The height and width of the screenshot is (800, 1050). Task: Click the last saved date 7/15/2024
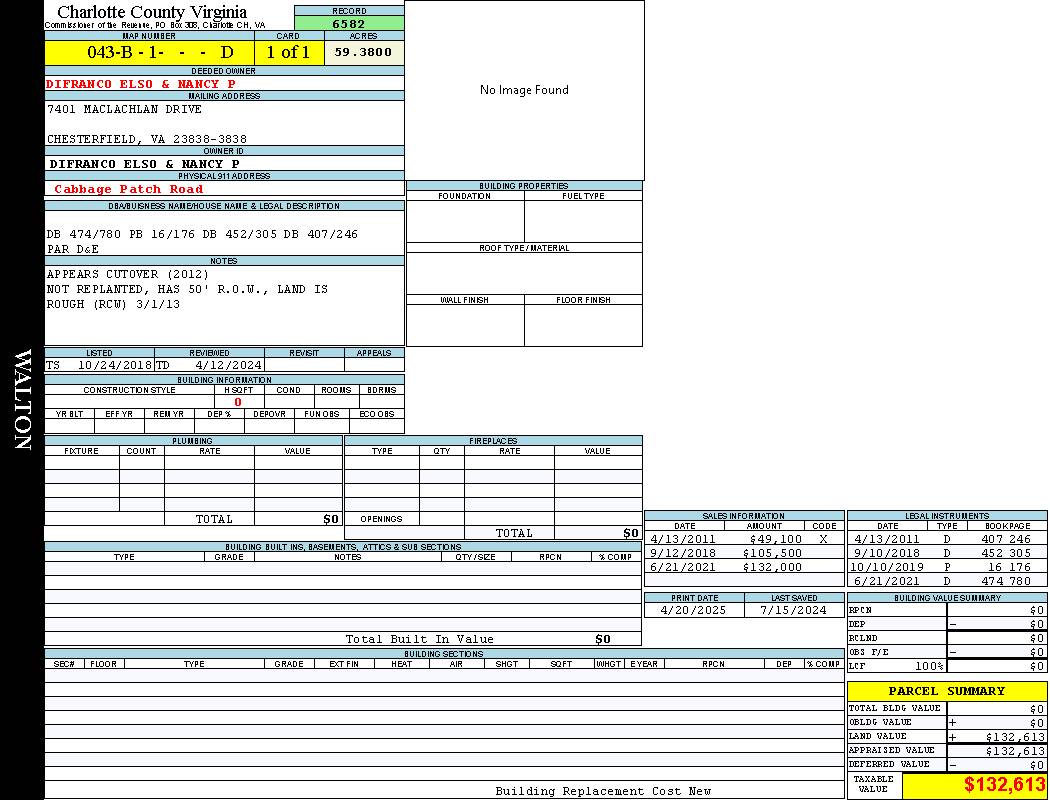tap(793, 610)
